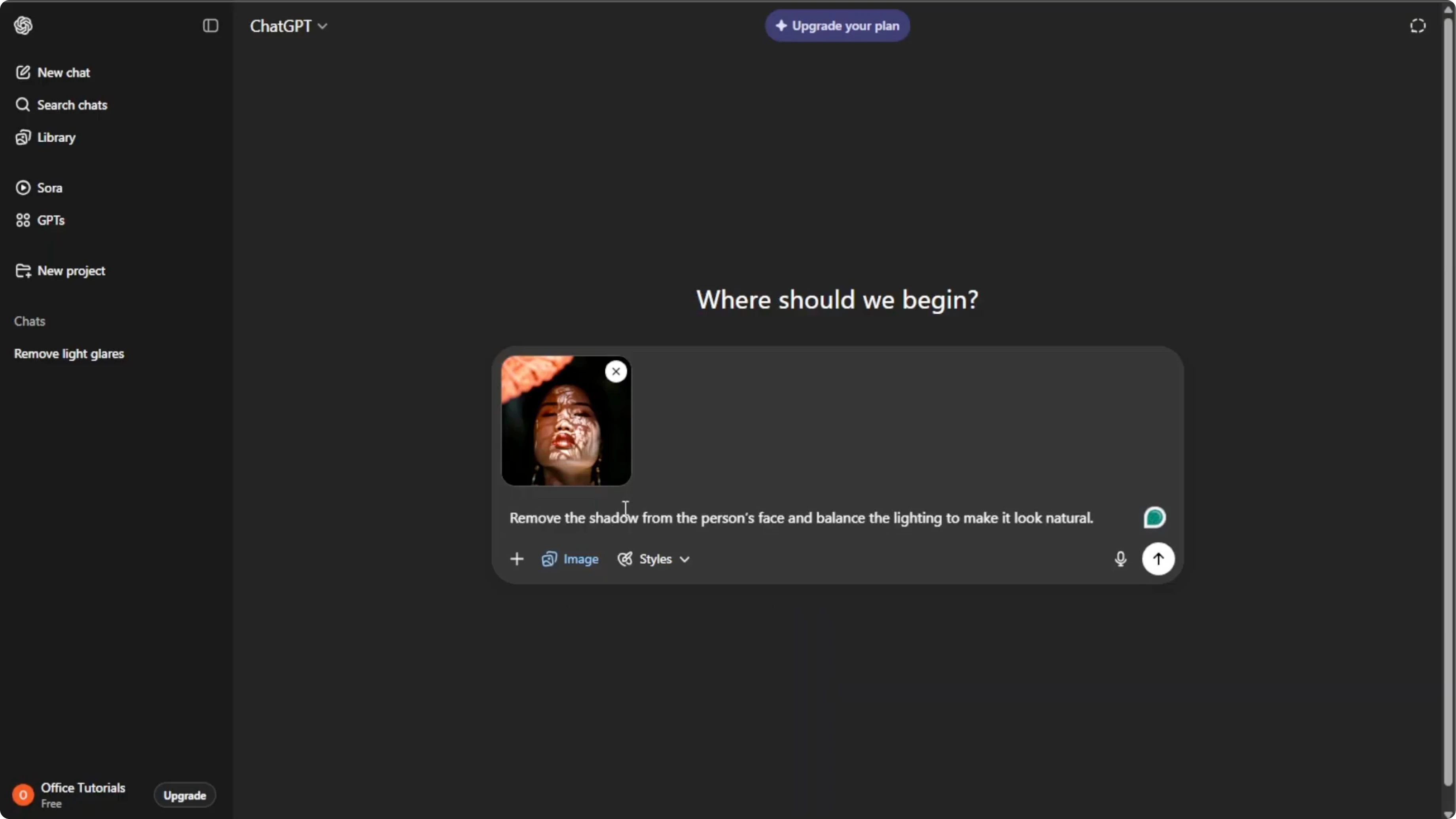The image size is (1456, 819).
Task: Open the Office Tutorials account menu
Action: click(83, 795)
